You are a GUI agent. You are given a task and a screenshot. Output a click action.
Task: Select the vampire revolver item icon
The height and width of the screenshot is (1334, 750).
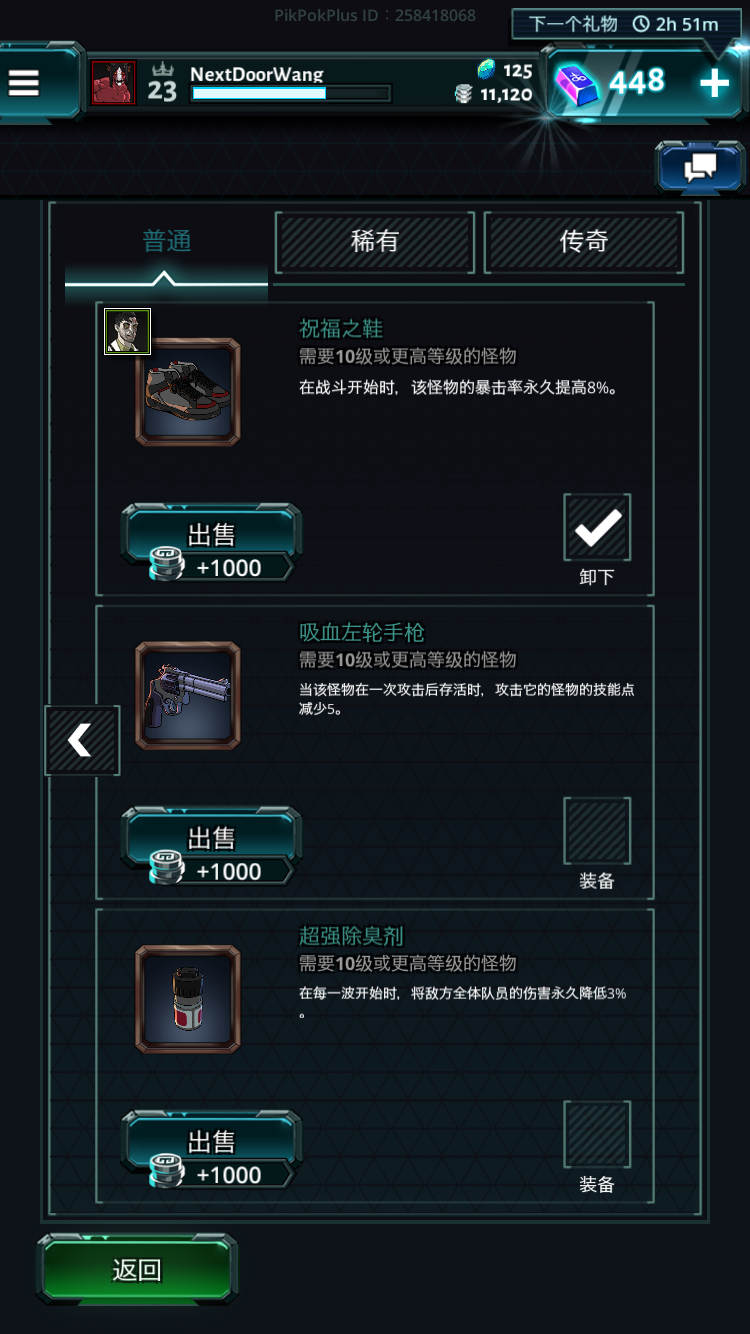click(188, 696)
